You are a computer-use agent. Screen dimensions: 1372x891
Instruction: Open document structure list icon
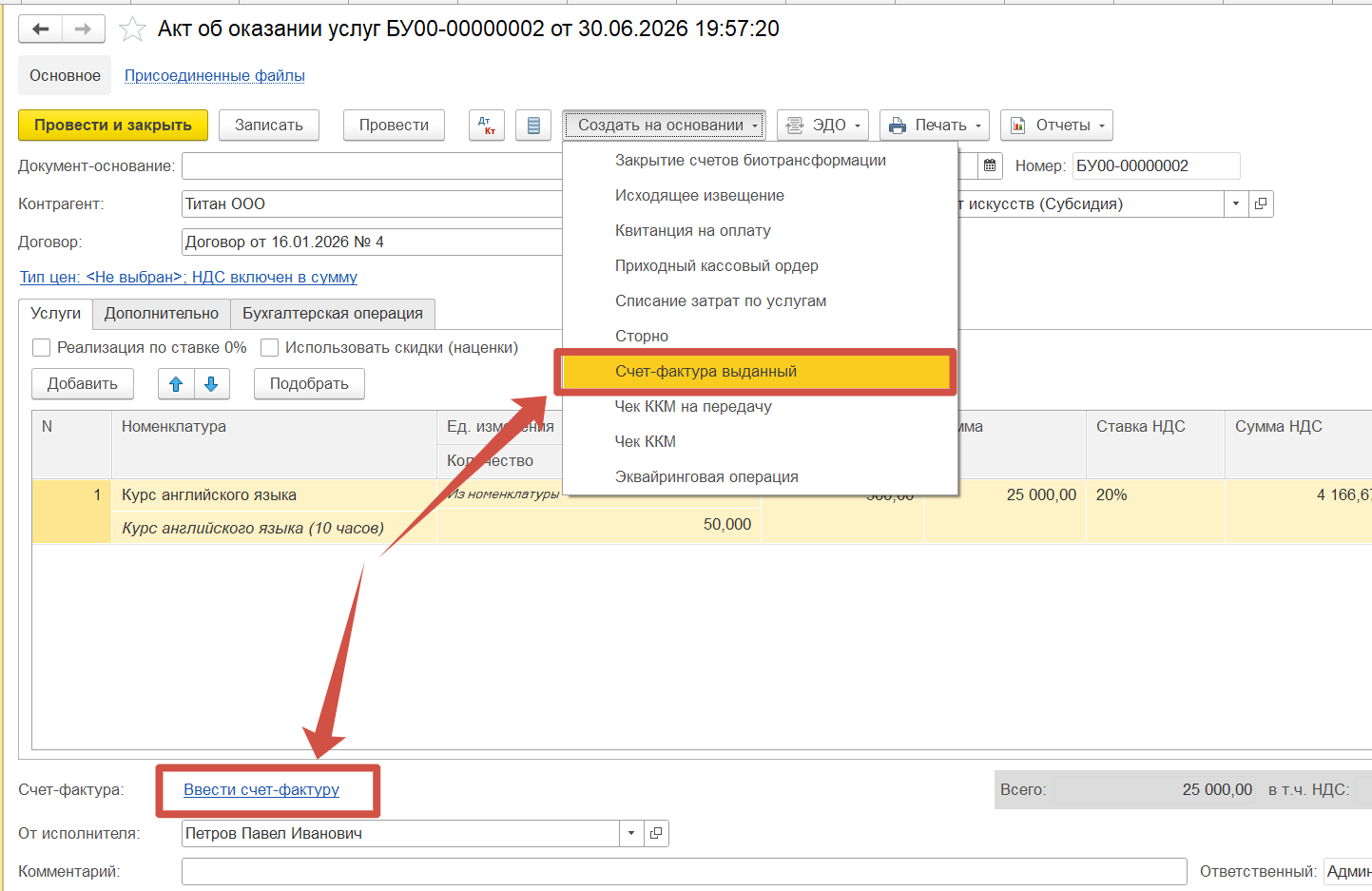click(x=533, y=126)
